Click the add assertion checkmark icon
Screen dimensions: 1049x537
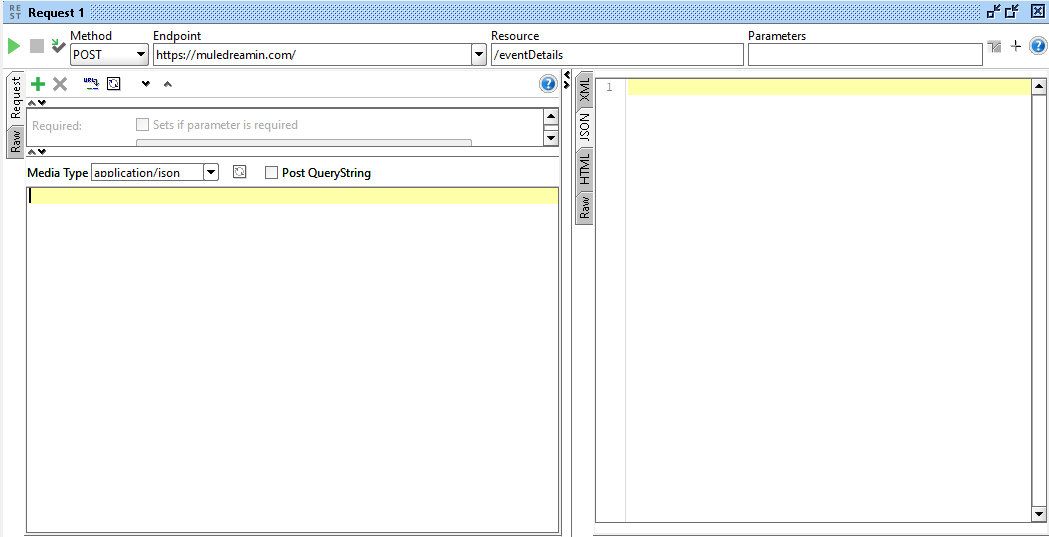pos(58,46)
